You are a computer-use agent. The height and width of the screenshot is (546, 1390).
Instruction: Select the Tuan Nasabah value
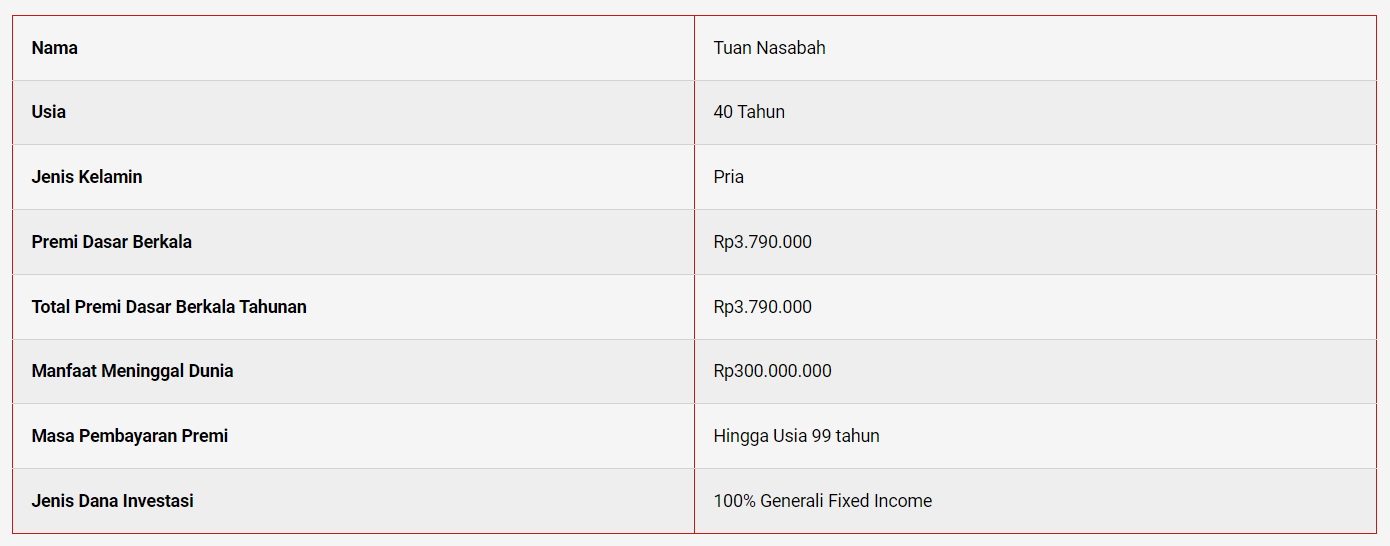point(769,48)
